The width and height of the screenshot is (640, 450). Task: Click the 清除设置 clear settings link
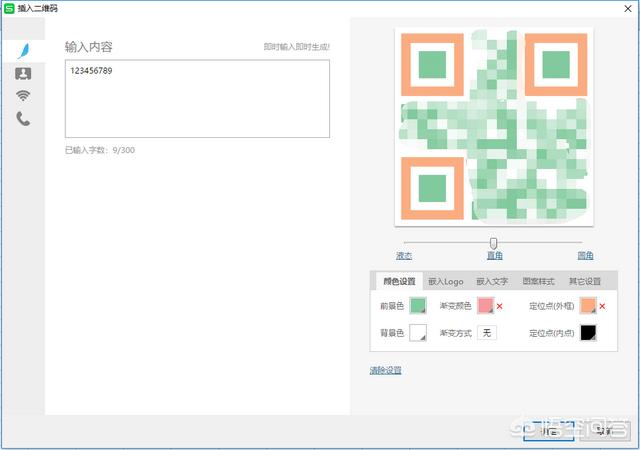click(x=386, y=370)
